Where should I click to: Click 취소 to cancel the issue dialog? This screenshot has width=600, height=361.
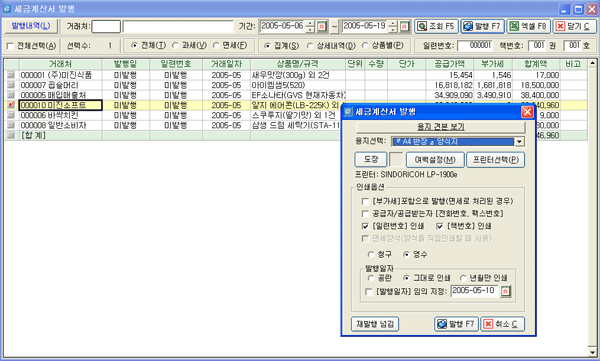502,324
